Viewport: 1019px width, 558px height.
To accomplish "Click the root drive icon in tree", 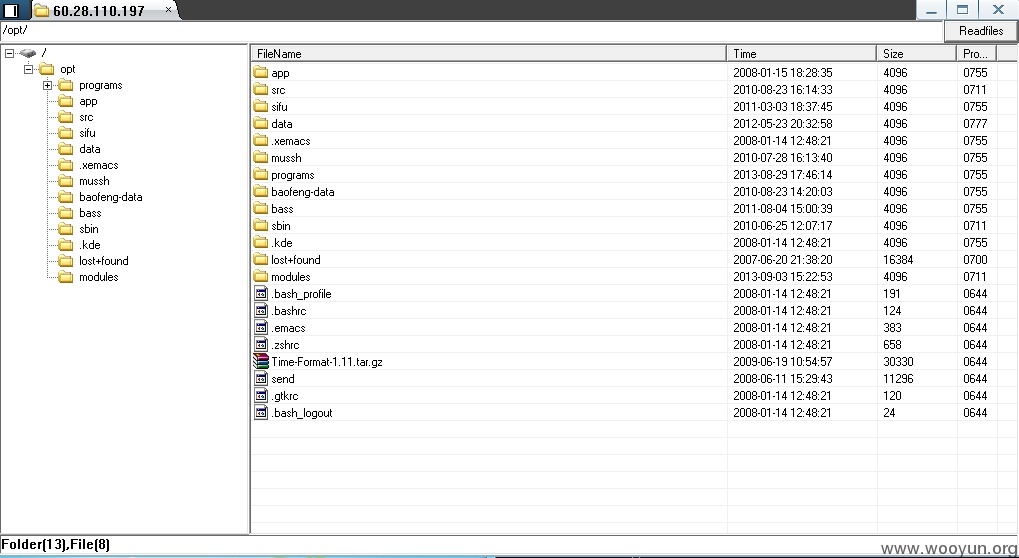I will (27, 53).
